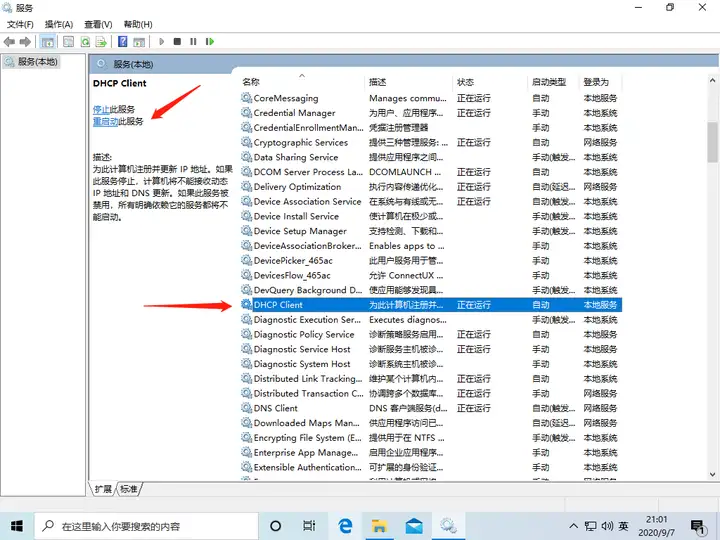Select the Data Sharing Service row
The image size is (720, 540).
tap(431, 157)
